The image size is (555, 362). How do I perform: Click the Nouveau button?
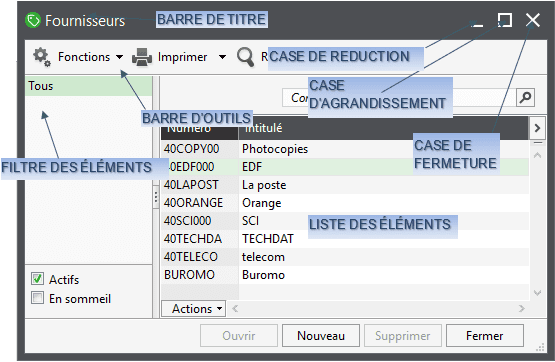pyautogui.click(x=321, y=335)
